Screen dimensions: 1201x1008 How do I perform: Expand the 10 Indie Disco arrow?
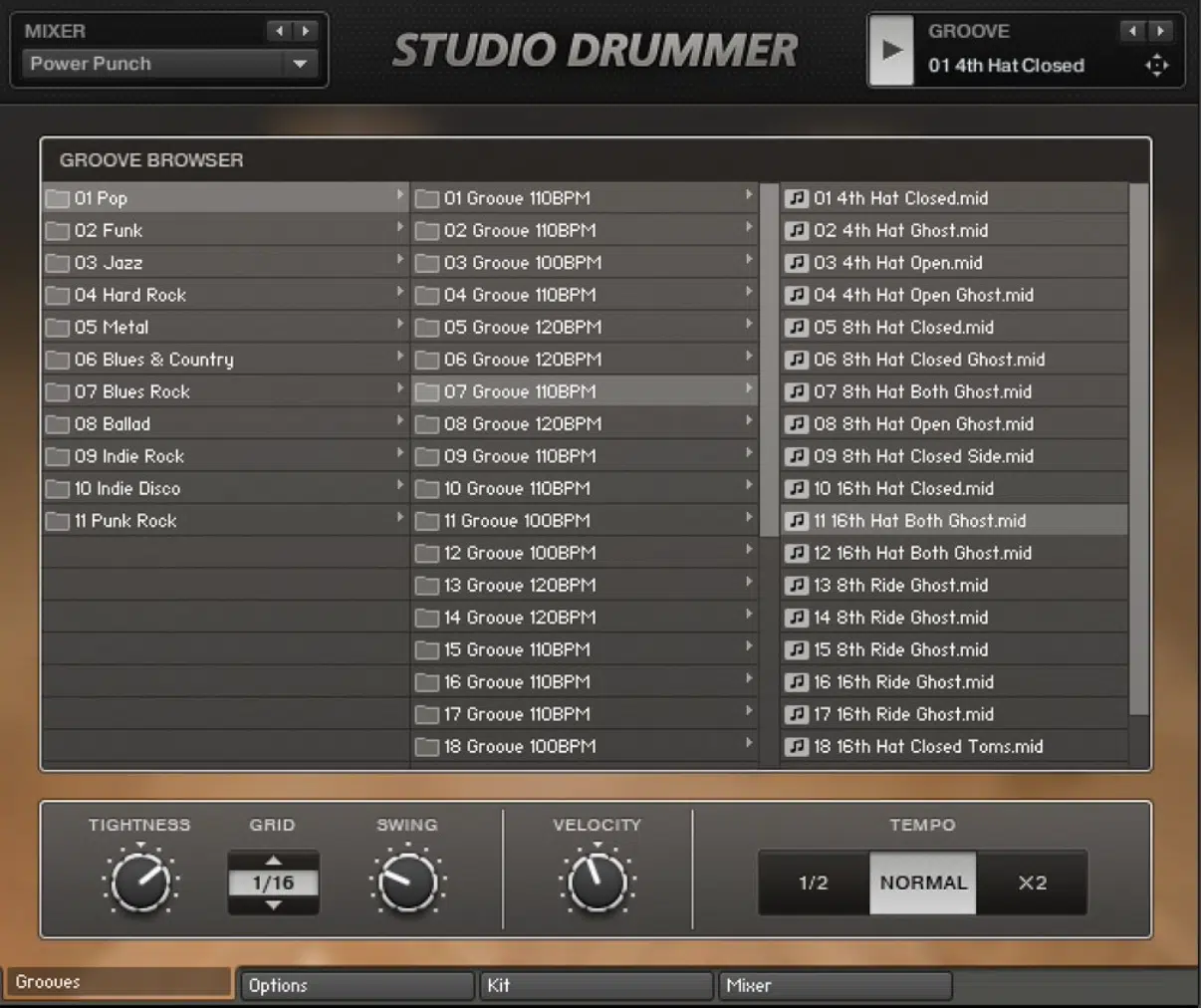click(400, 485)
